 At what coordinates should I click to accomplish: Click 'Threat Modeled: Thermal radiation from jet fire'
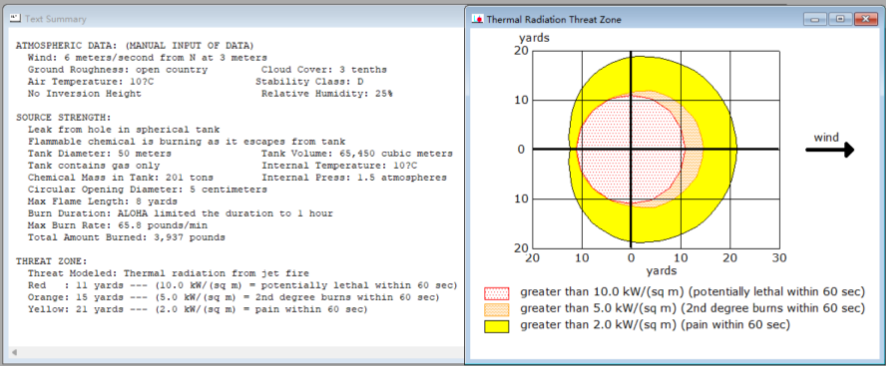tap(168, 274)
